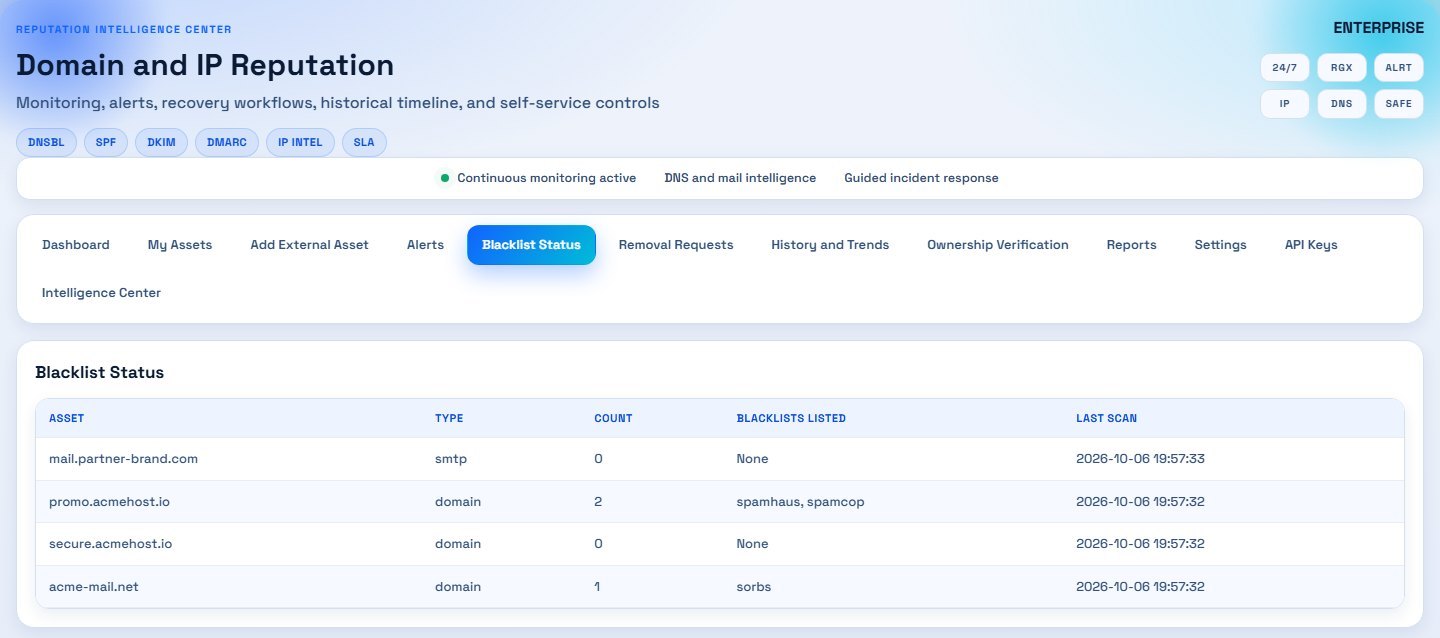Open Ownership Verification tab

998,245
